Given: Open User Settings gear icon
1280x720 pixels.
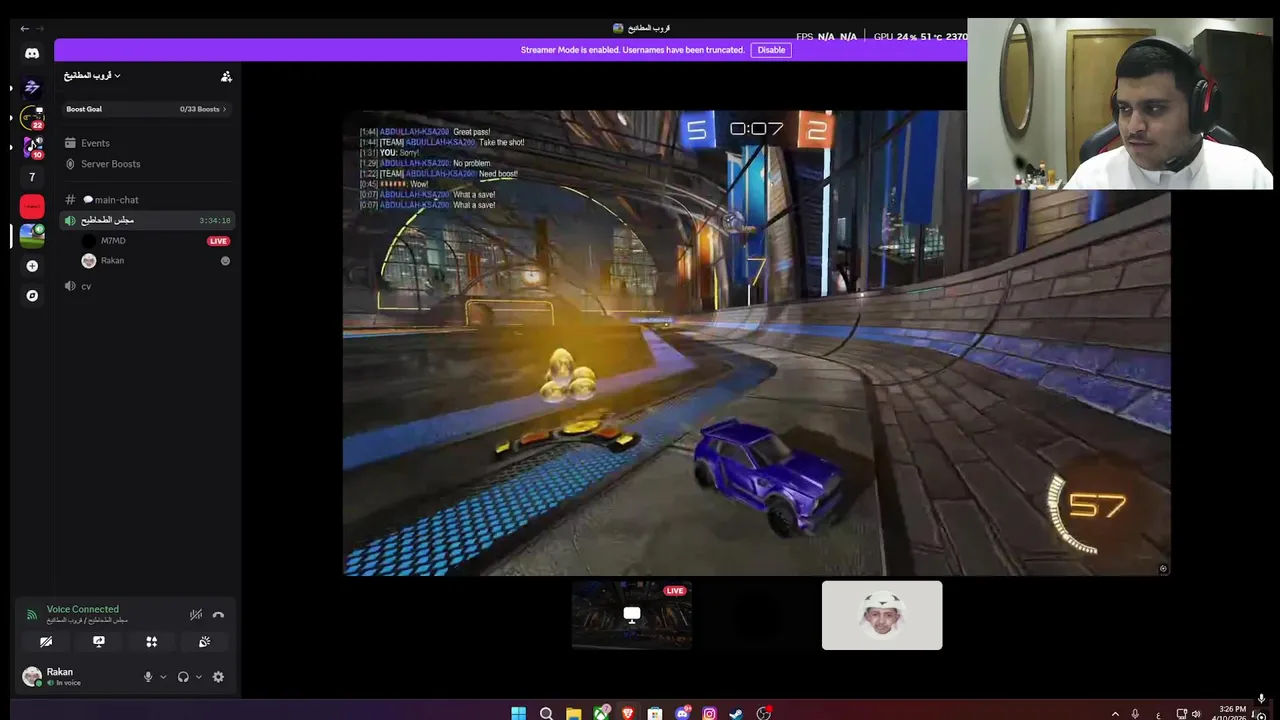Looking at the screenshot, I should pos(218,677).
